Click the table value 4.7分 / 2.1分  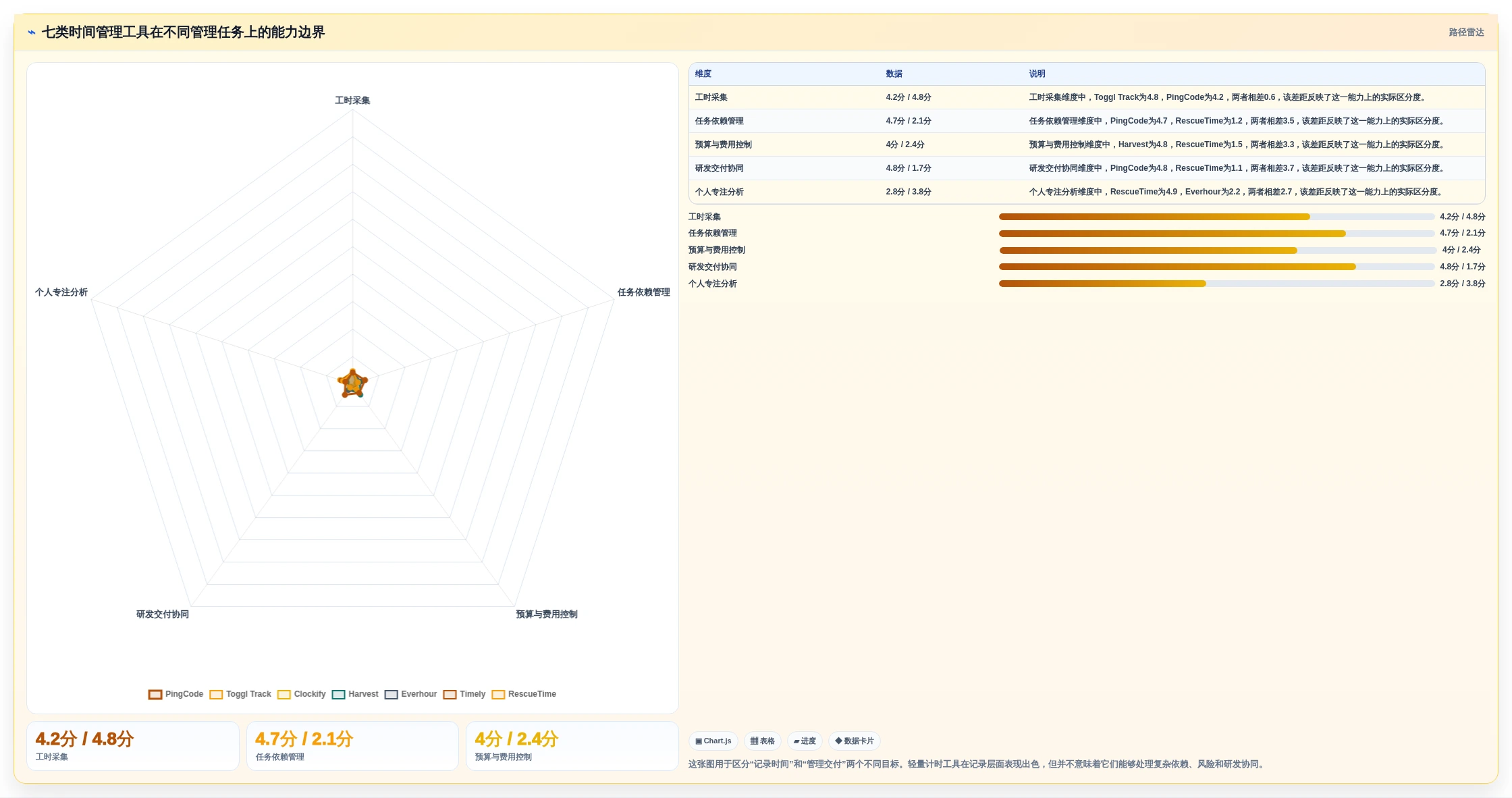tap(909, 121)
